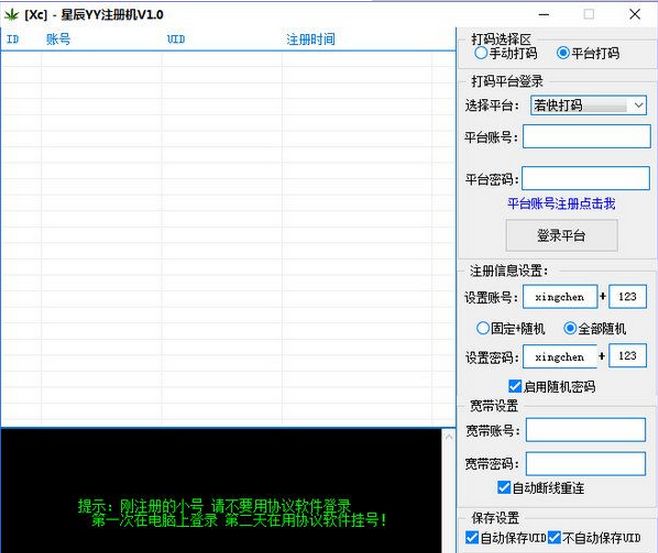Click the 设置账号 number suffix field 123
Screen dimensions: 658x553
tap(627, 297)
